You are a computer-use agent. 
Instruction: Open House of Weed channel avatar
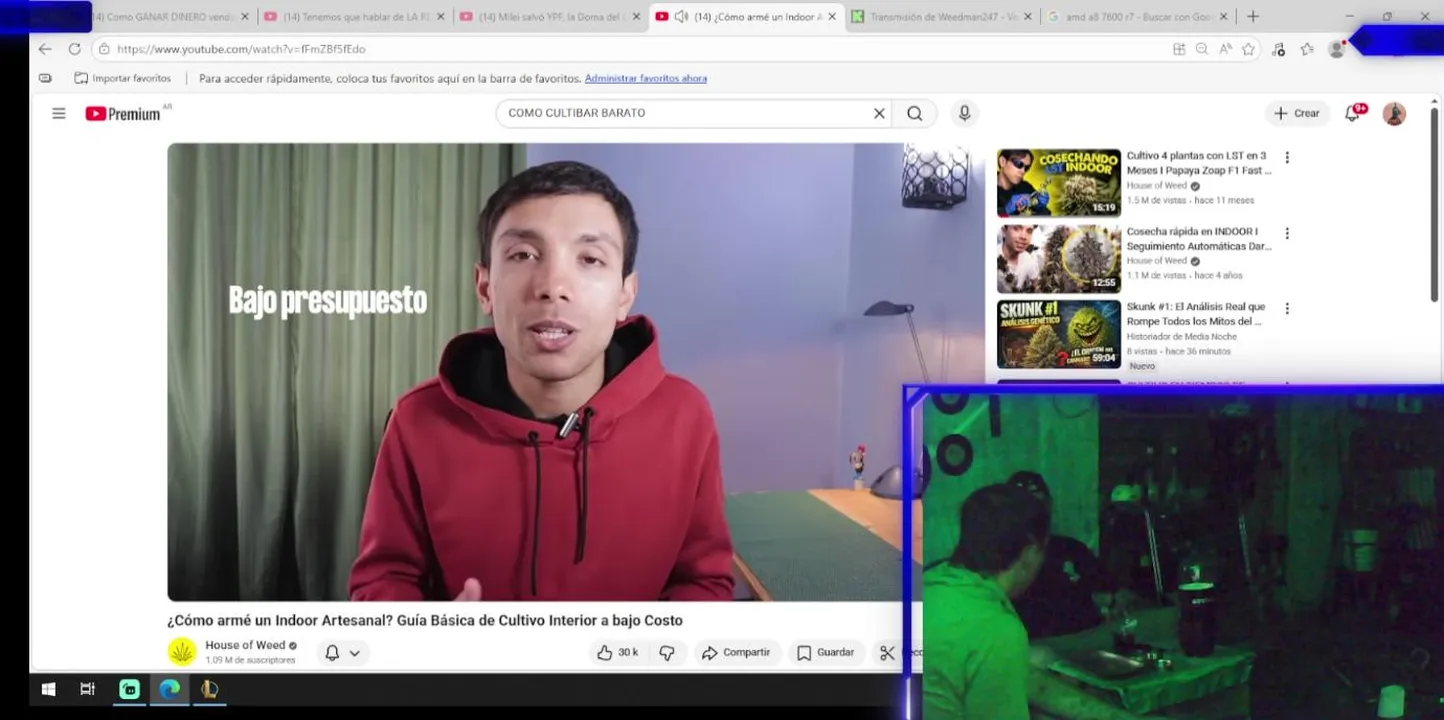[x=182, y=652]
